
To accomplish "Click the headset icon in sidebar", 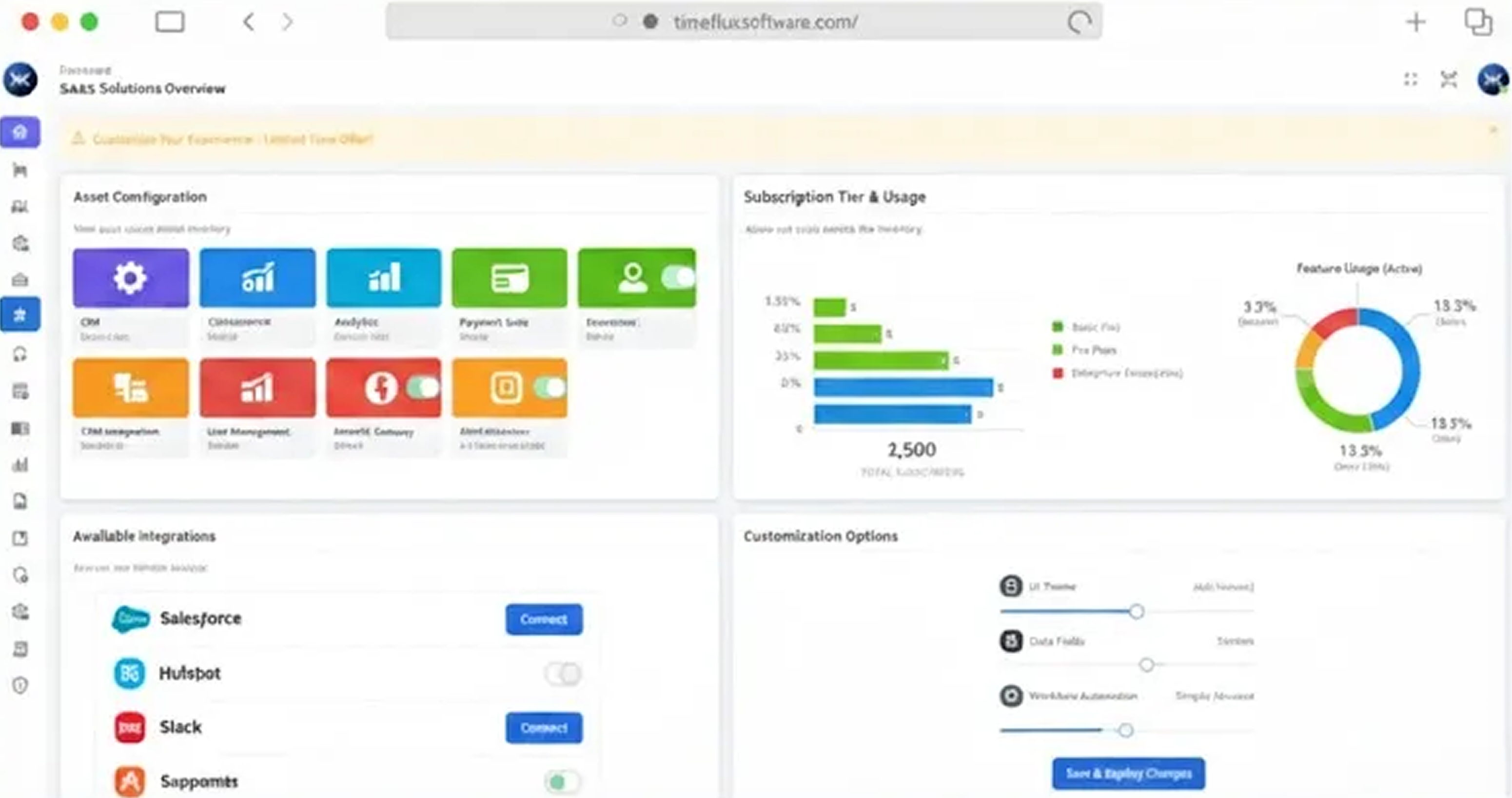I will click(20, 354).
